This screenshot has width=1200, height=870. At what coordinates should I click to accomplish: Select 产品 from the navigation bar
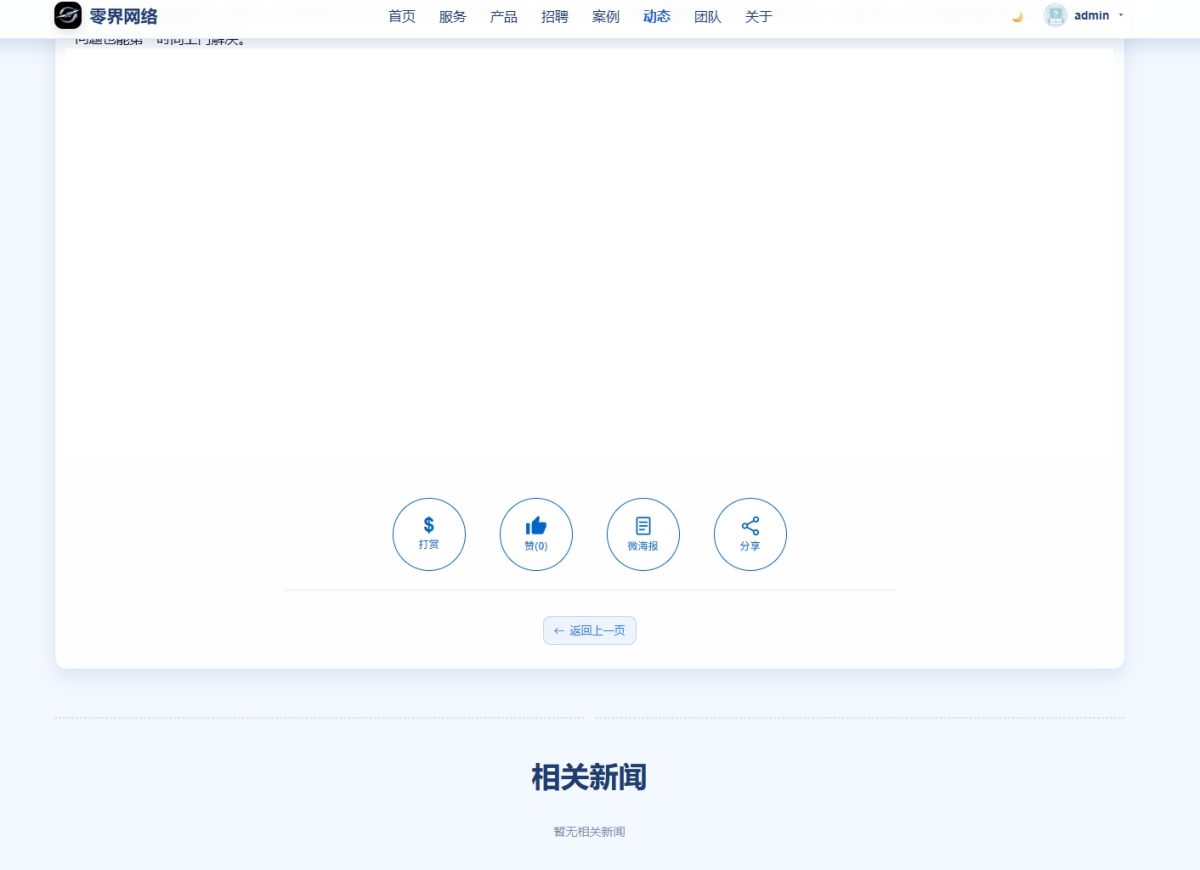(504, 17)
